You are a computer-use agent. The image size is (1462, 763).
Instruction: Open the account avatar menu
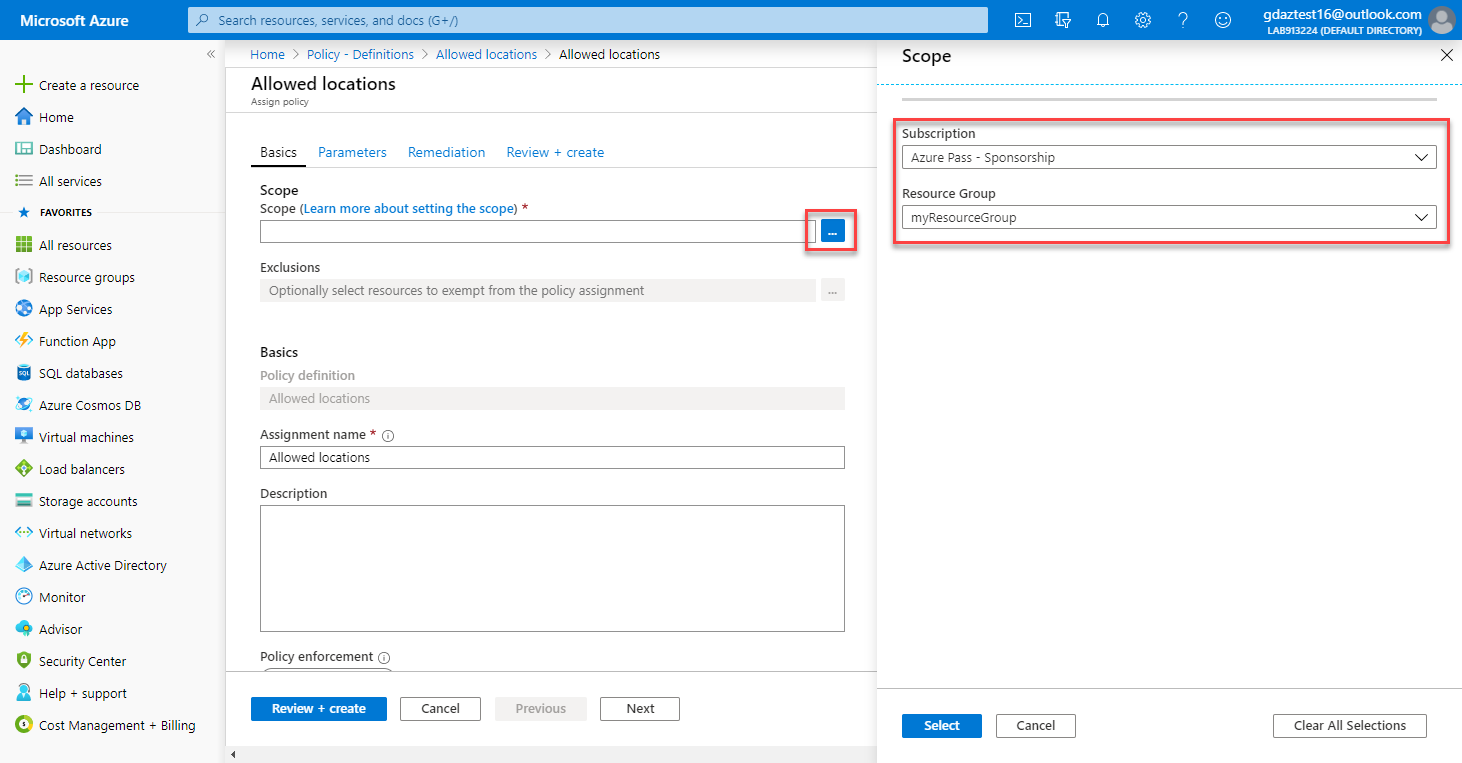[x=1441, y=20]
